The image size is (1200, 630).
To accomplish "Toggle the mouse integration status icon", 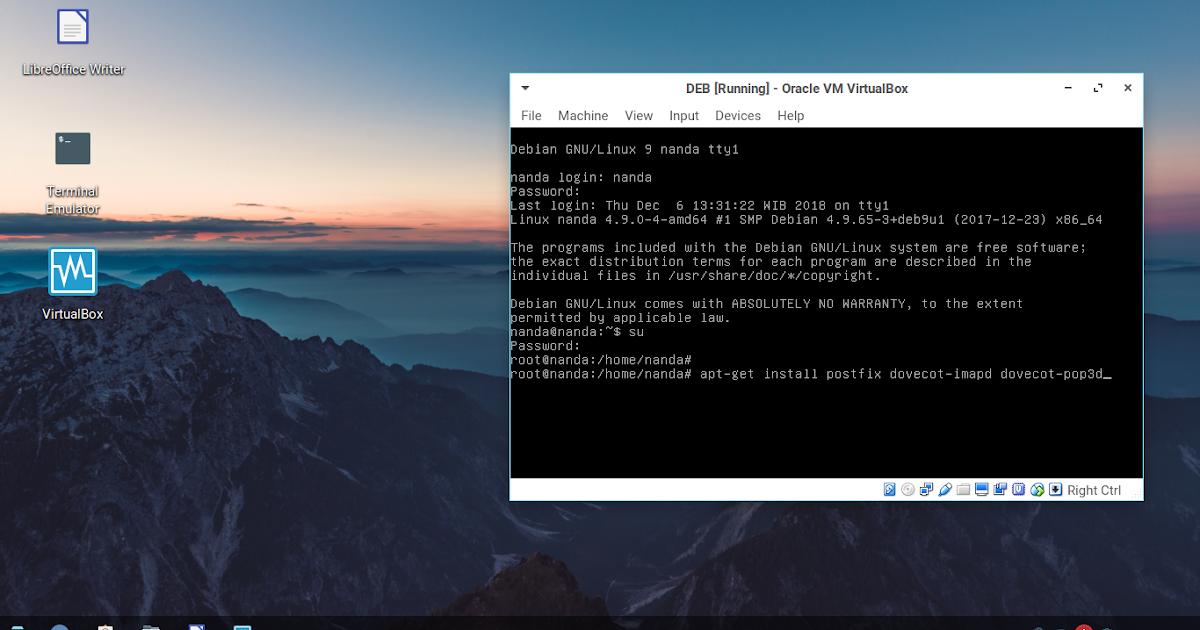I will (1037, 490).
